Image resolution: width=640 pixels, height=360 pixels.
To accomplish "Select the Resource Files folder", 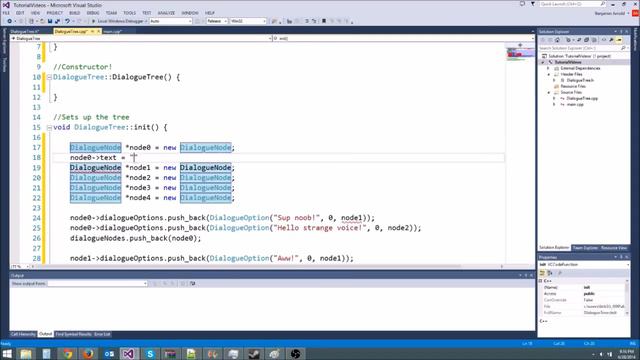I will tap(573, 87).
